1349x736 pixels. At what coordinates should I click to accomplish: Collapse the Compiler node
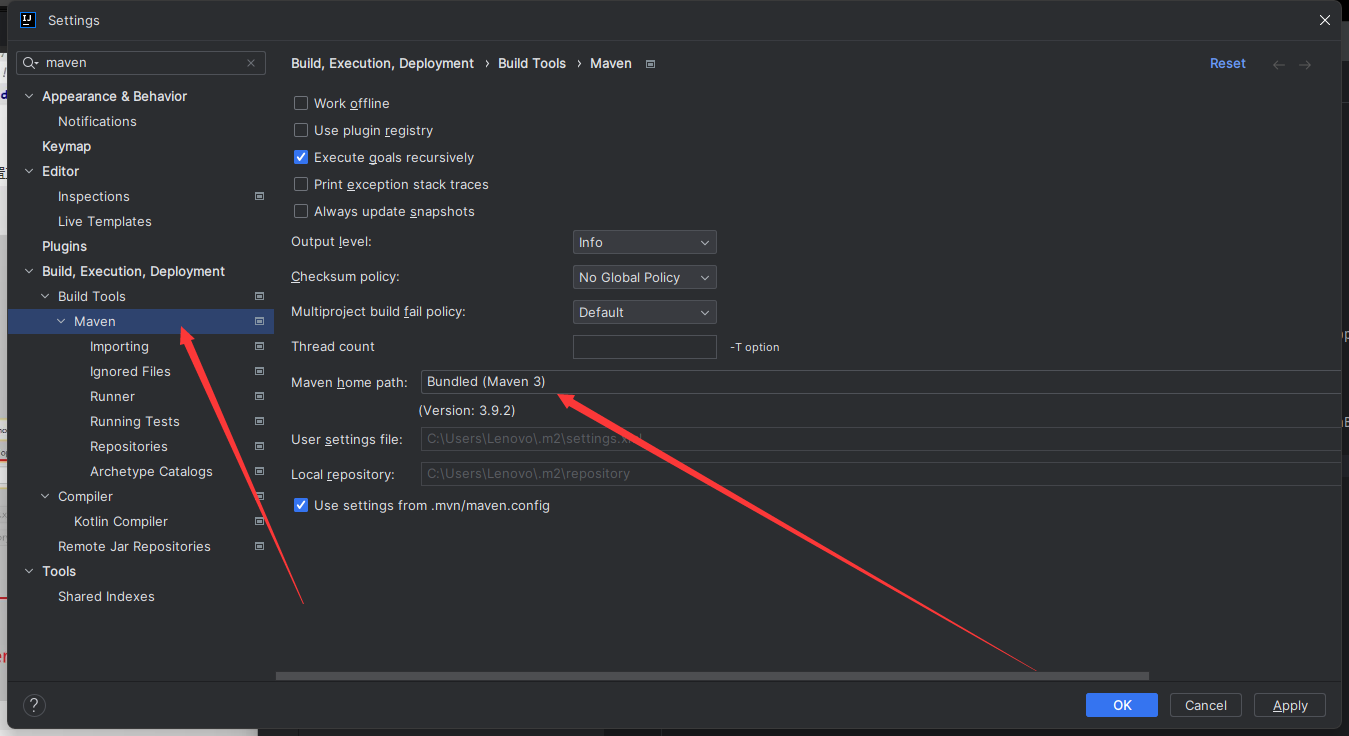[45, 496]
